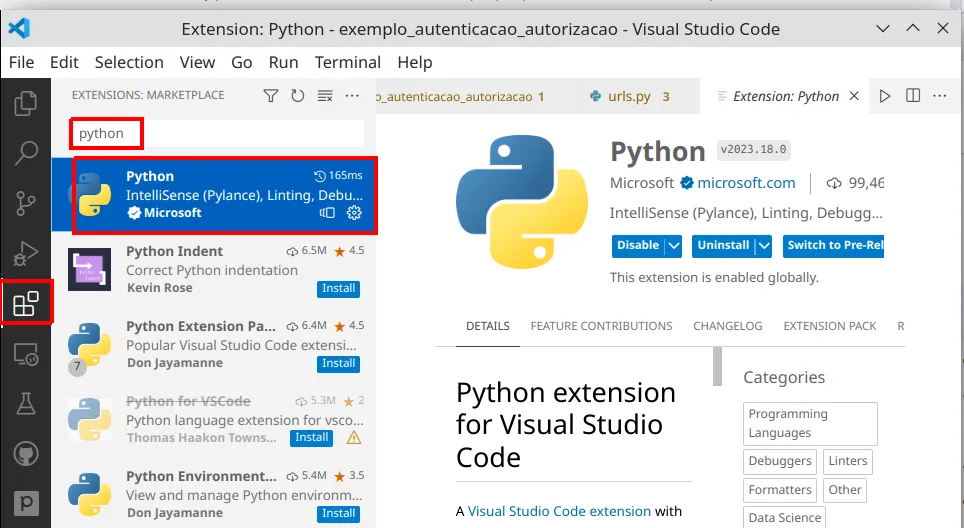Select the EXTENSION PACK tab
This screenshot has width=964, height=528.
click(829, 326)
